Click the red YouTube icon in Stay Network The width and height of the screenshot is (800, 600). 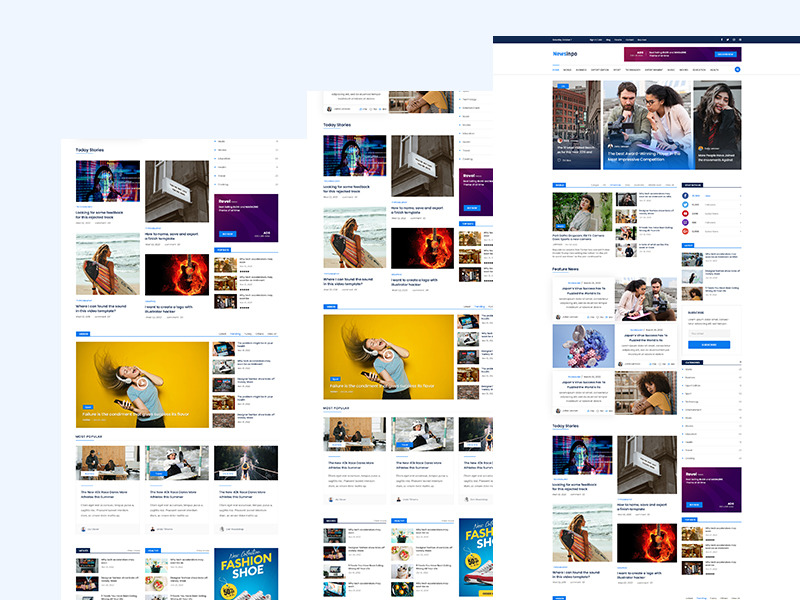(686, 214)
